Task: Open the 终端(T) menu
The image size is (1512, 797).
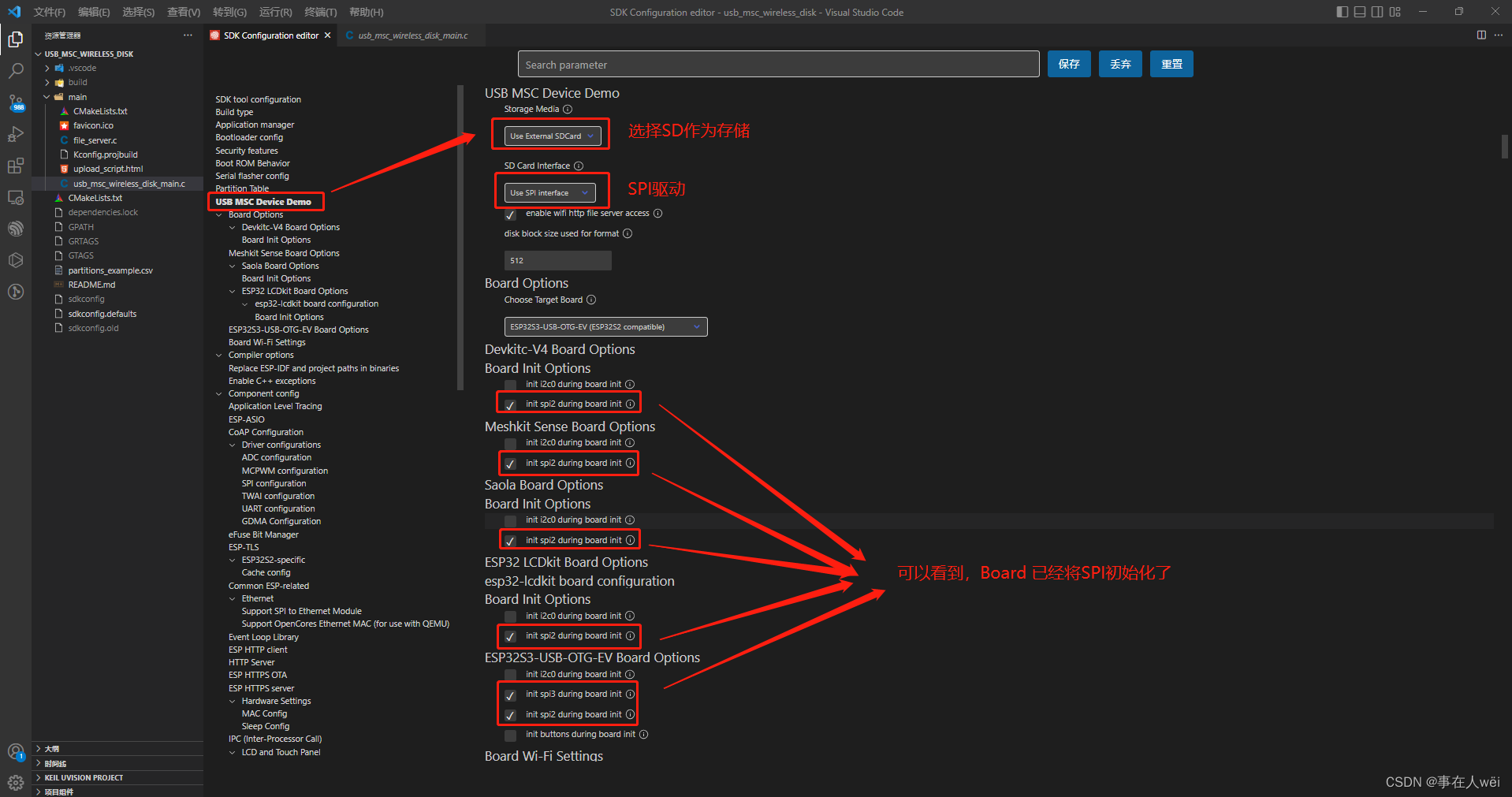Action: click(x=321, y=12)
